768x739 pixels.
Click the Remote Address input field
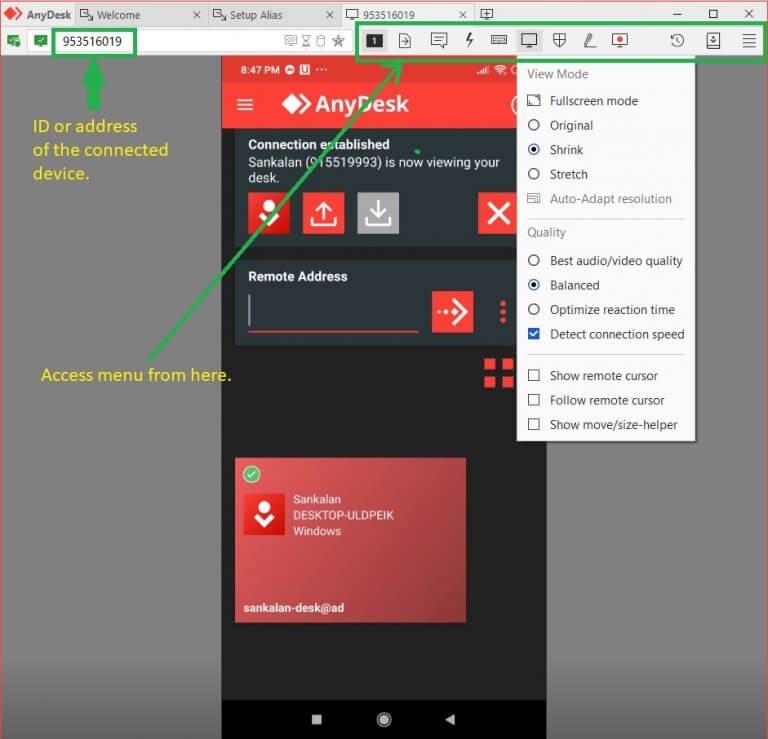point(333,313)
